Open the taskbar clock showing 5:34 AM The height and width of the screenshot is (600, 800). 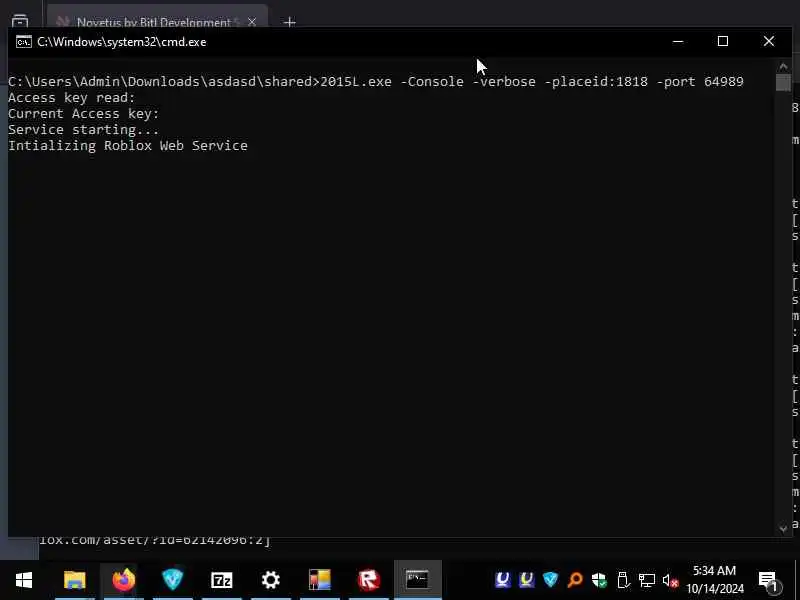coord(714,580)
